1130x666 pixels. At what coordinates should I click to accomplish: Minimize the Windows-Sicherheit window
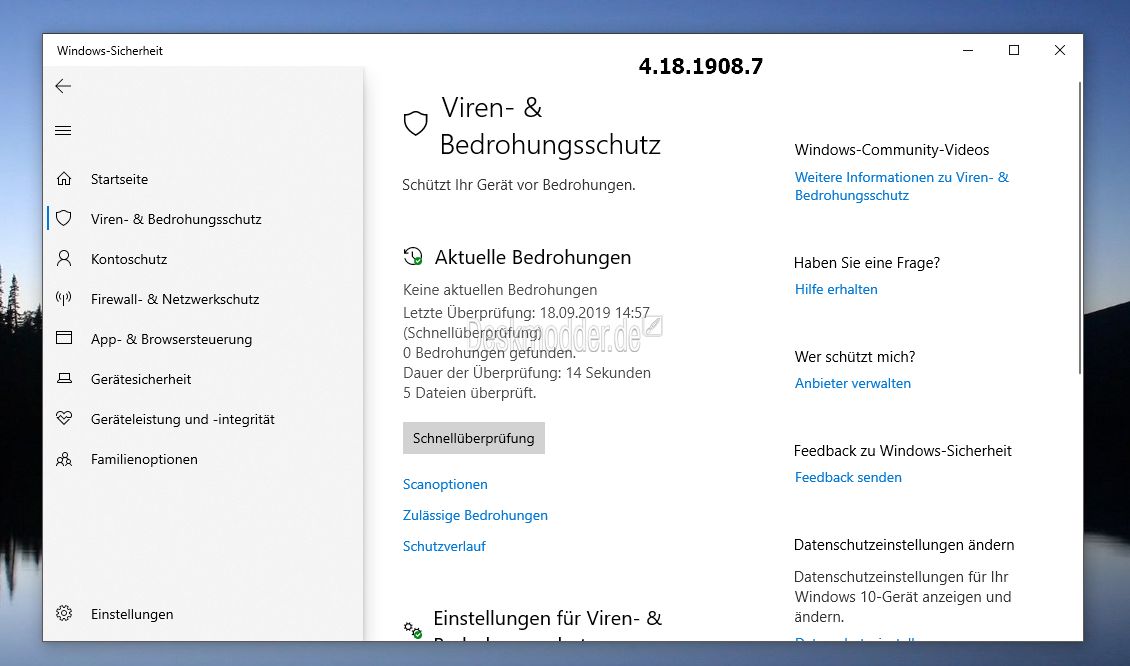968,50
